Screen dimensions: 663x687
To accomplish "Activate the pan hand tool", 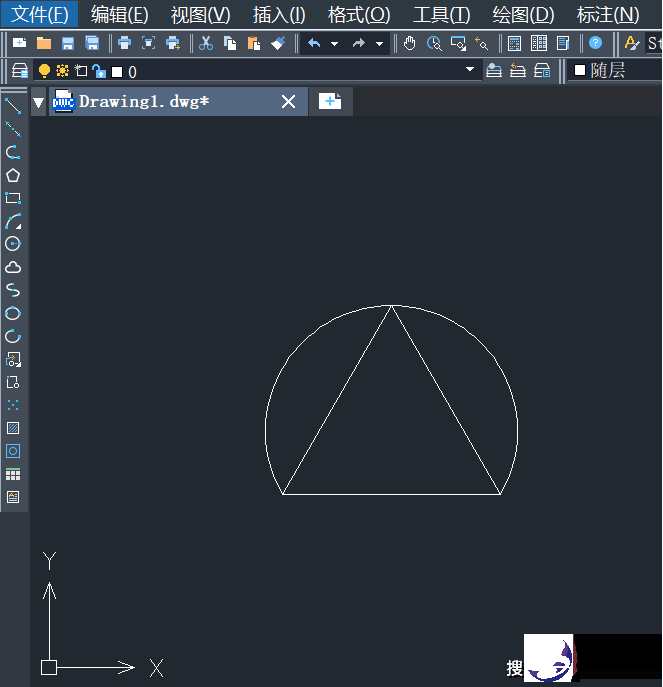I will [x=410, y=43].
